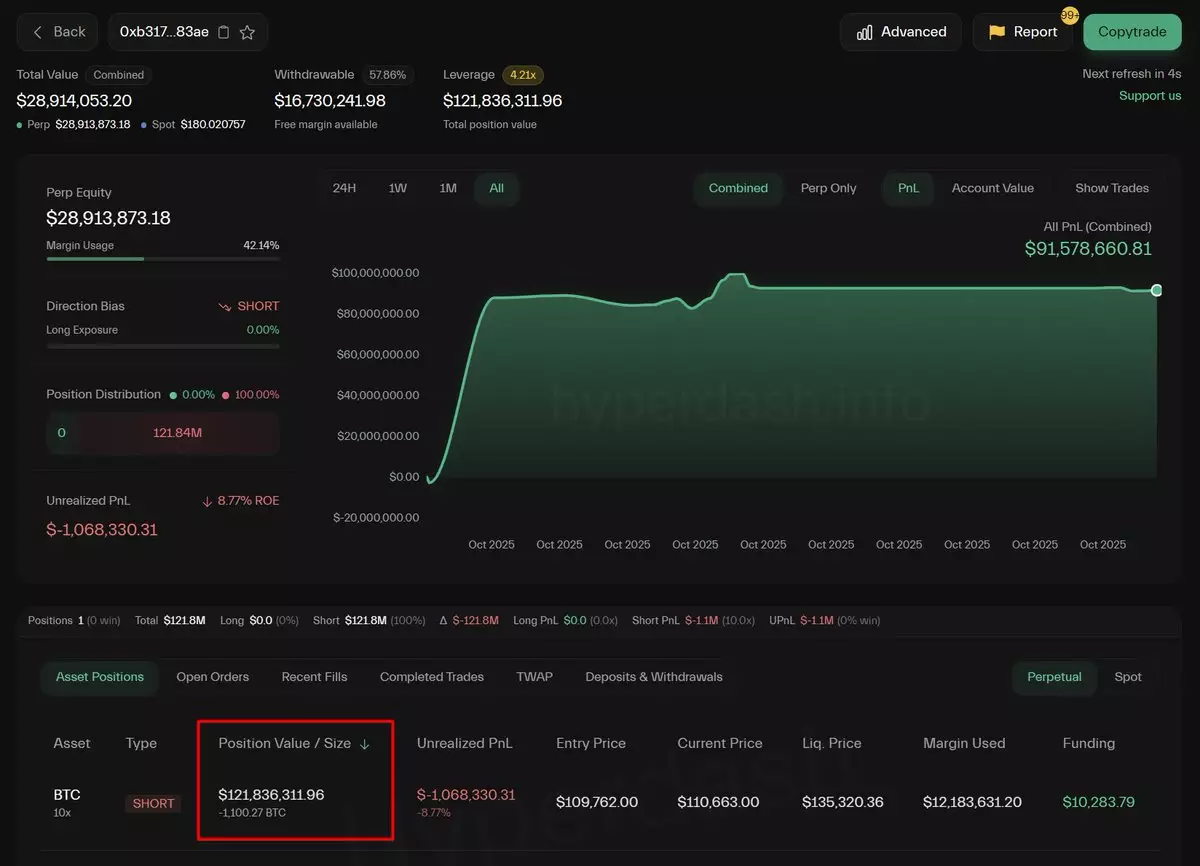Screen dimensions: 1200x866
Task: Switch chart to Account Value
Action: pos(992,188)
